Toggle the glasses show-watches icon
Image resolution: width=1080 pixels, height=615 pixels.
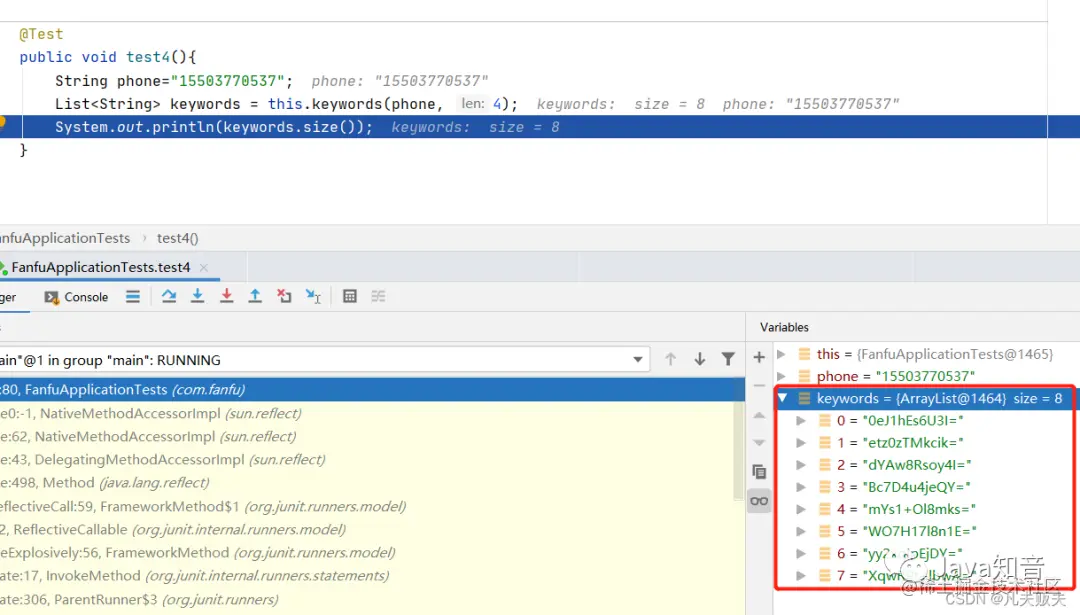759,501
